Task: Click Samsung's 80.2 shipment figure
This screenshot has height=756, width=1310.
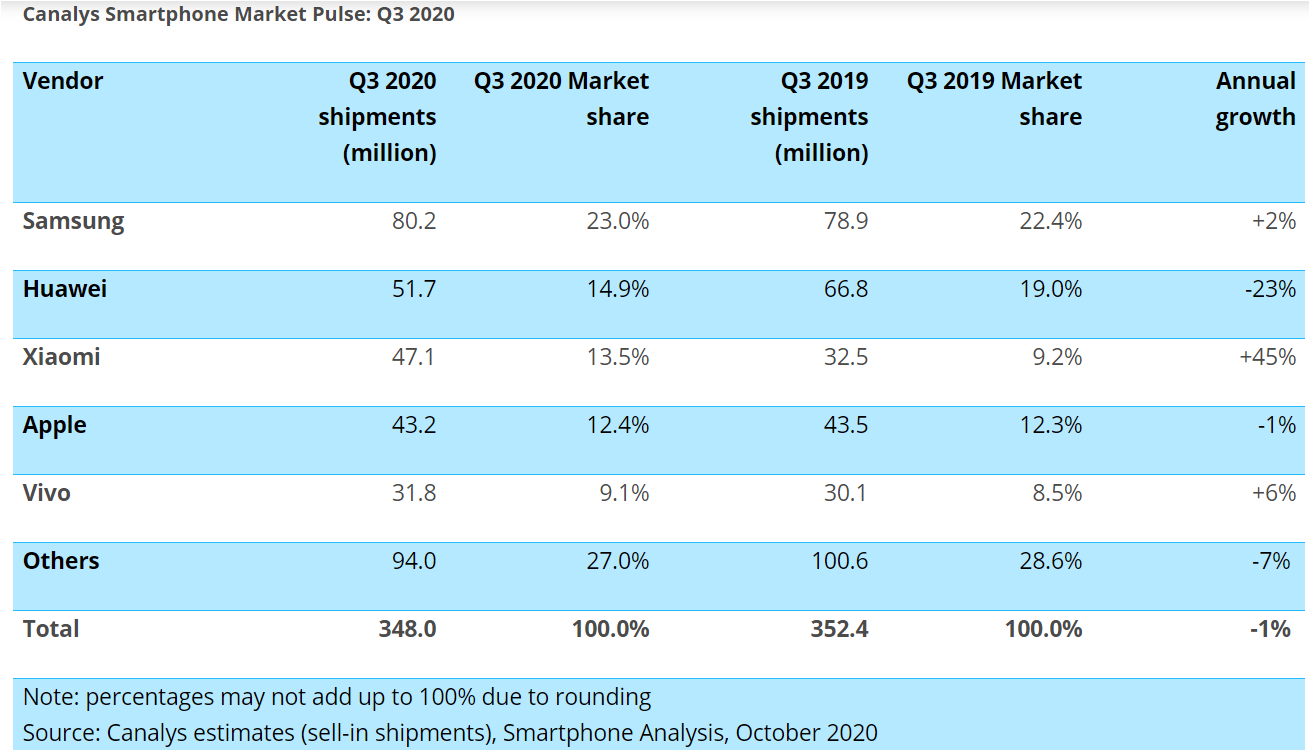Action: (416, 221)
